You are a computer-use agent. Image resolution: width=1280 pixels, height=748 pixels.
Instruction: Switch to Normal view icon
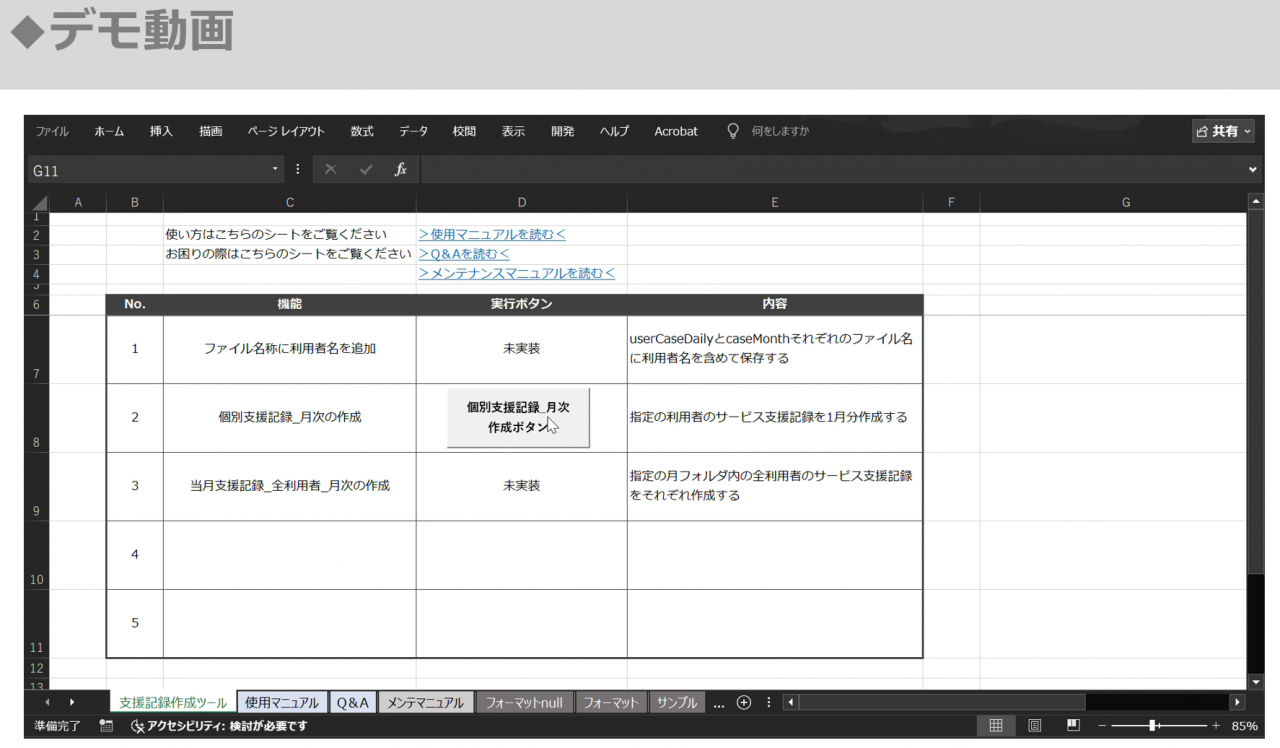996,726
